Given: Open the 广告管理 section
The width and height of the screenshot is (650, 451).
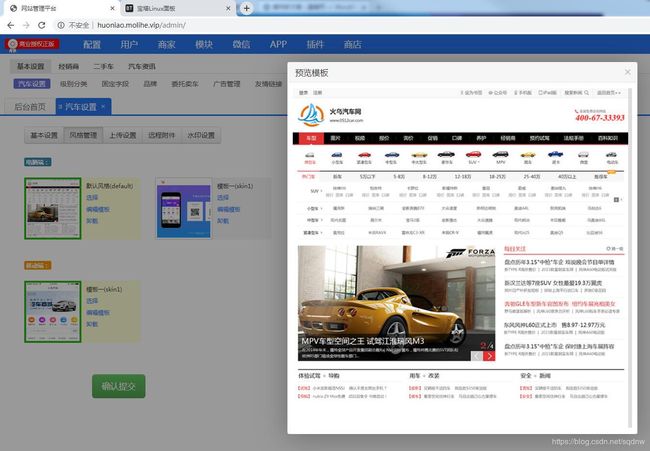Looking at the screenshot, I should 227,84.
